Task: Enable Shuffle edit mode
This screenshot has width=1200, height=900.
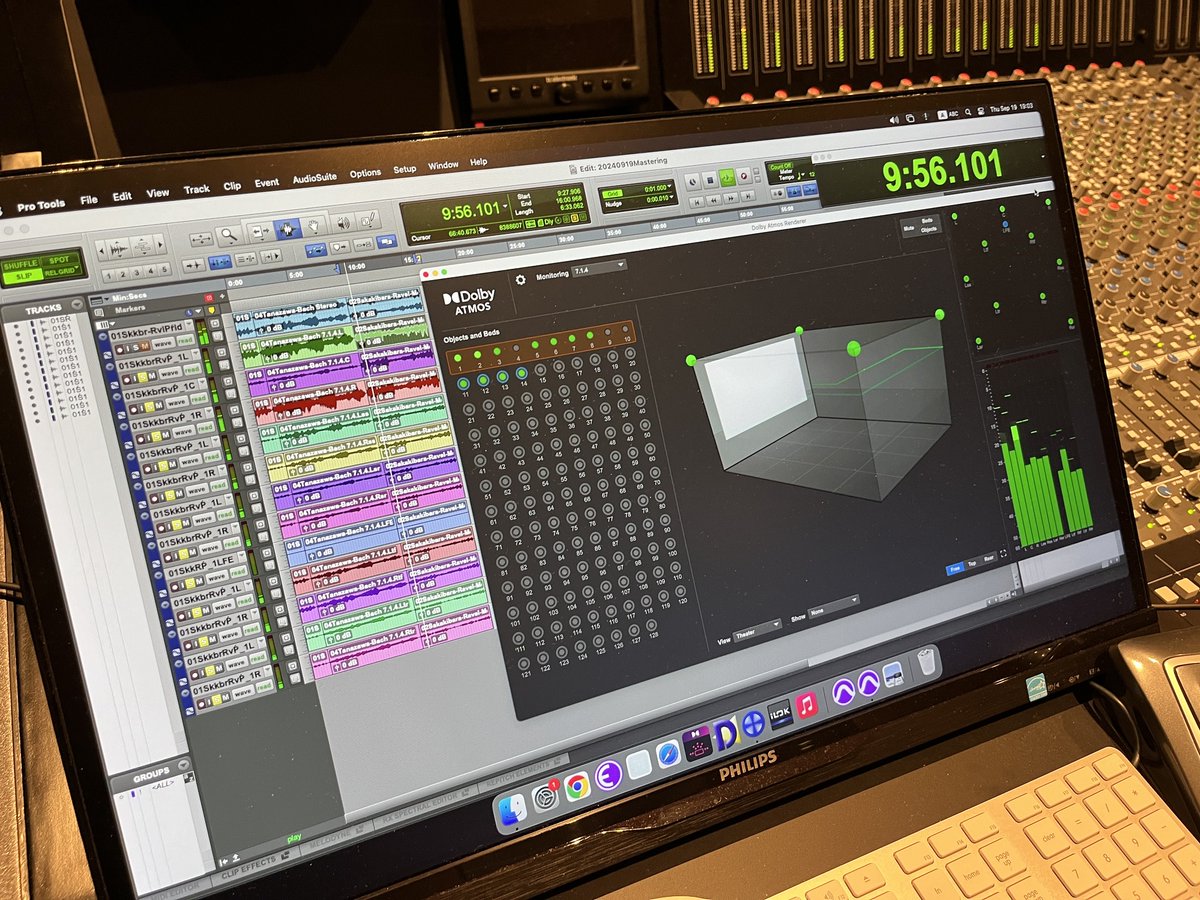Action: (21, 264)
